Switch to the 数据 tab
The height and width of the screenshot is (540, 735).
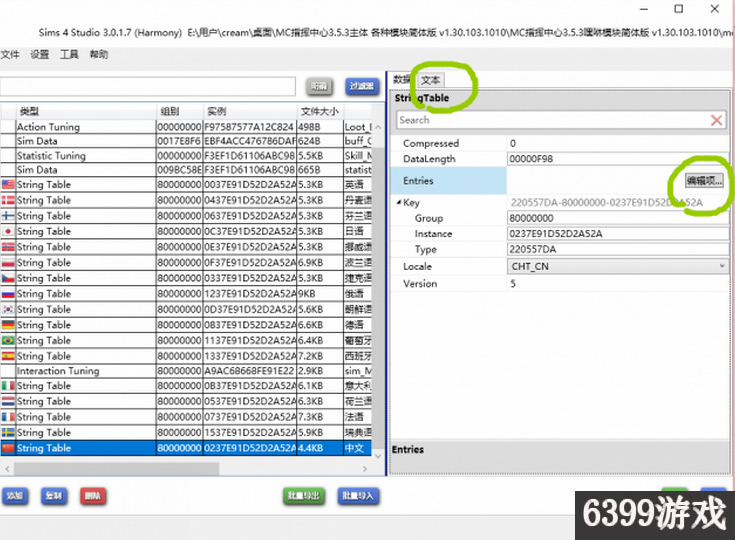point(401,79)
